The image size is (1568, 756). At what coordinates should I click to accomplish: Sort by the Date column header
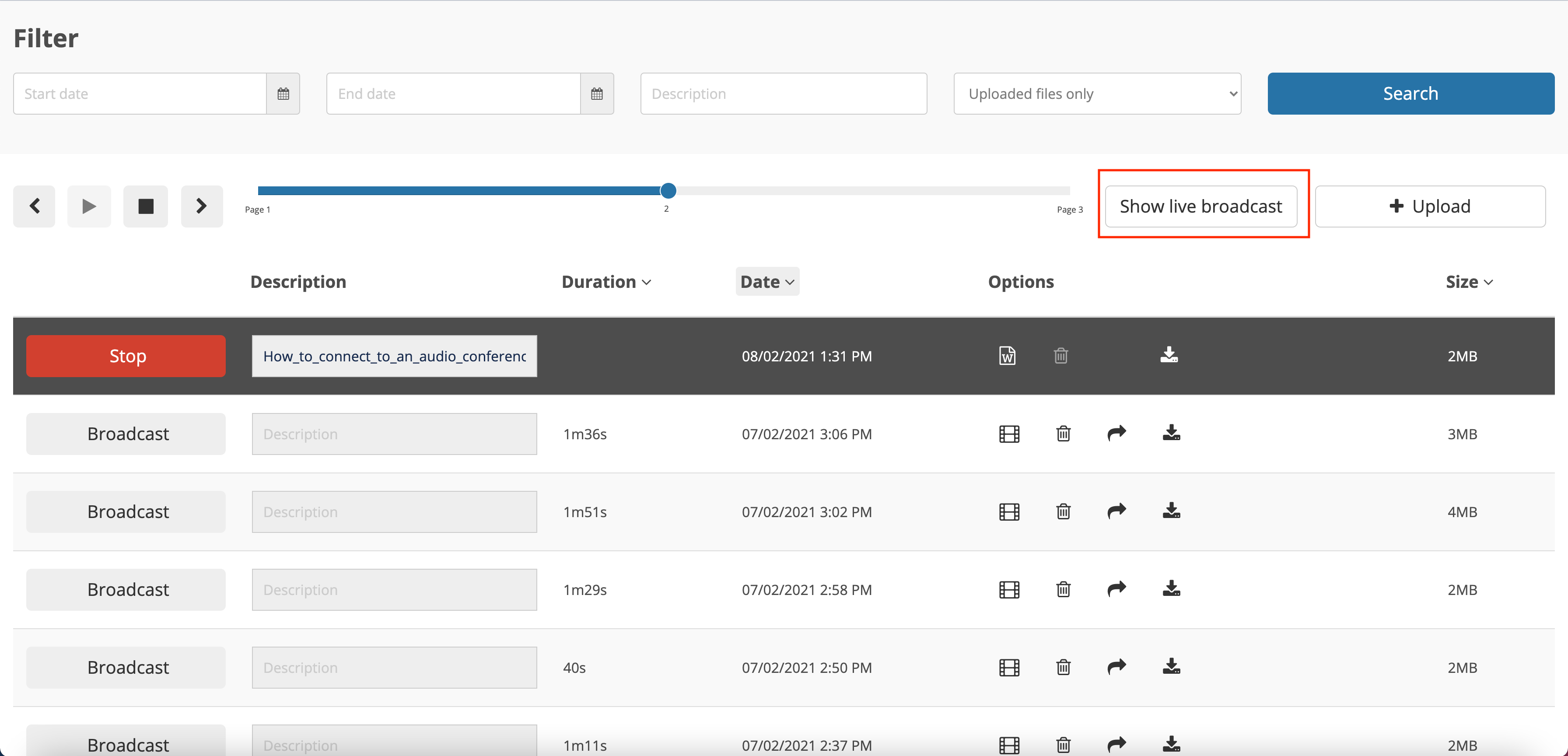(x=767, y=282)
